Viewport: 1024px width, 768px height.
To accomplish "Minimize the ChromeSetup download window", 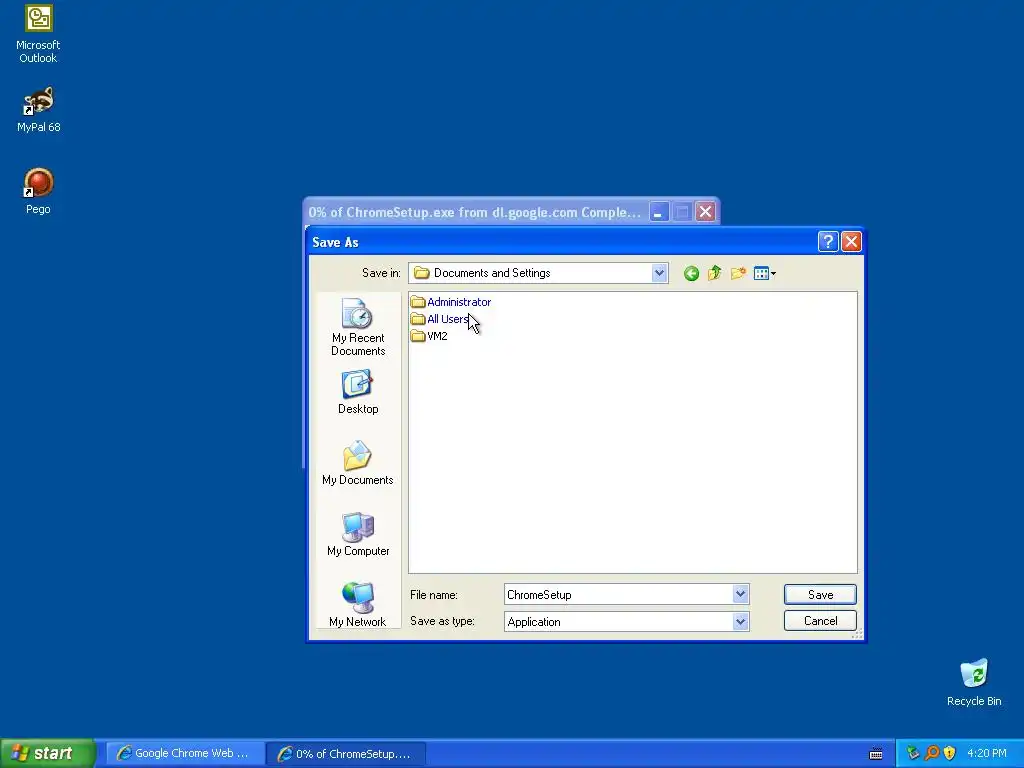I will [x=659, y=212].
